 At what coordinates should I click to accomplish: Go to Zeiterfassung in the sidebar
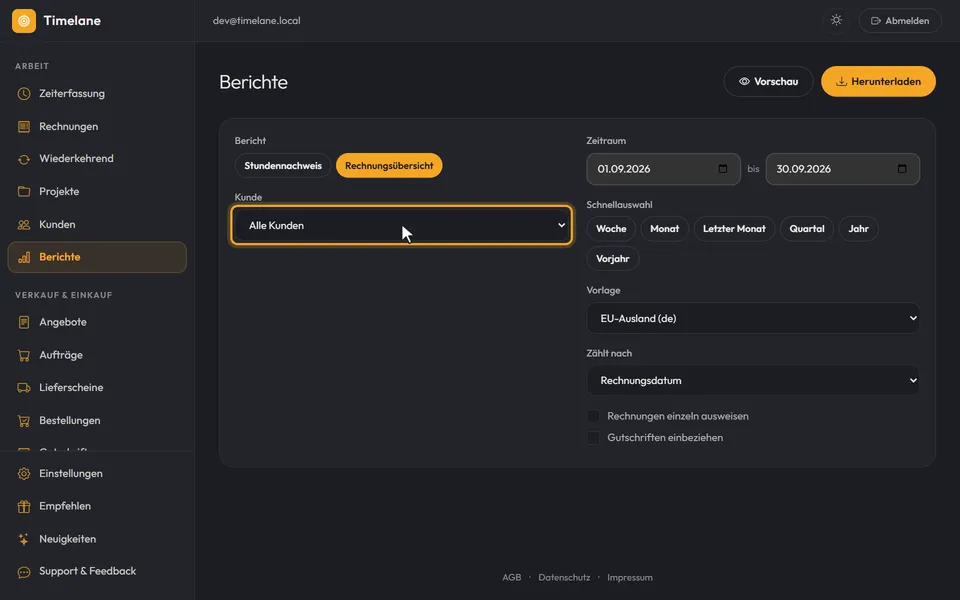(x=97, y=94)
